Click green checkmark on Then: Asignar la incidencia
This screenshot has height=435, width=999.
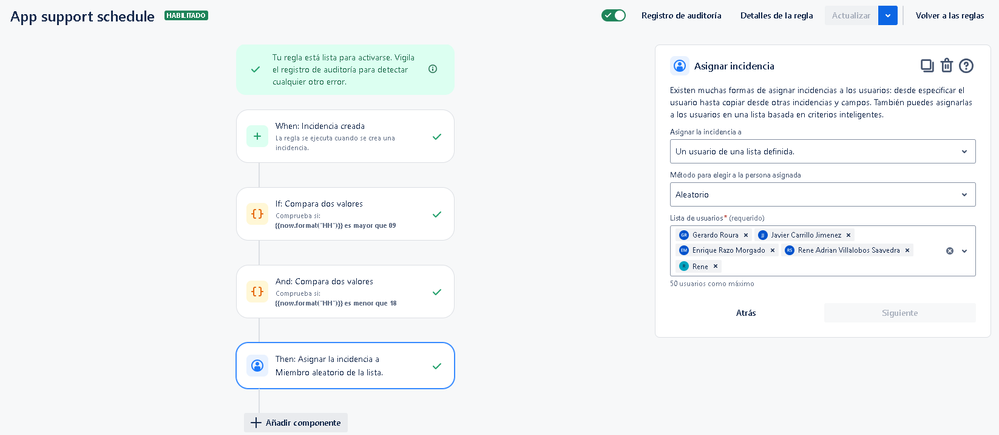(436, 366)
